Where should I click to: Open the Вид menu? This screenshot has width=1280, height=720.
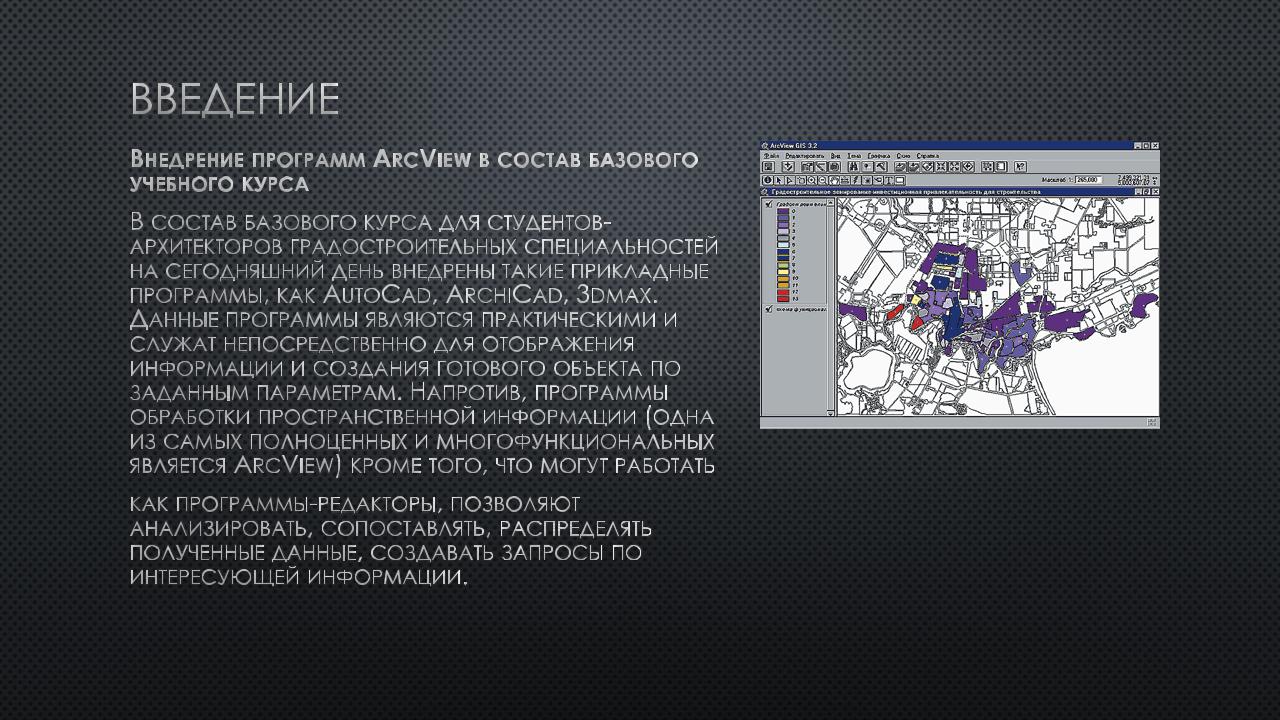click(836, 156)
